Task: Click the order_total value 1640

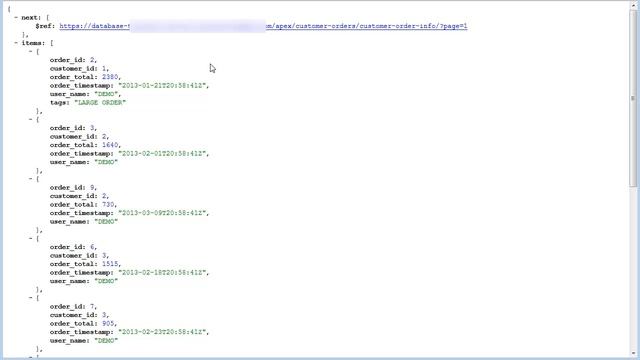Action: 110,145
